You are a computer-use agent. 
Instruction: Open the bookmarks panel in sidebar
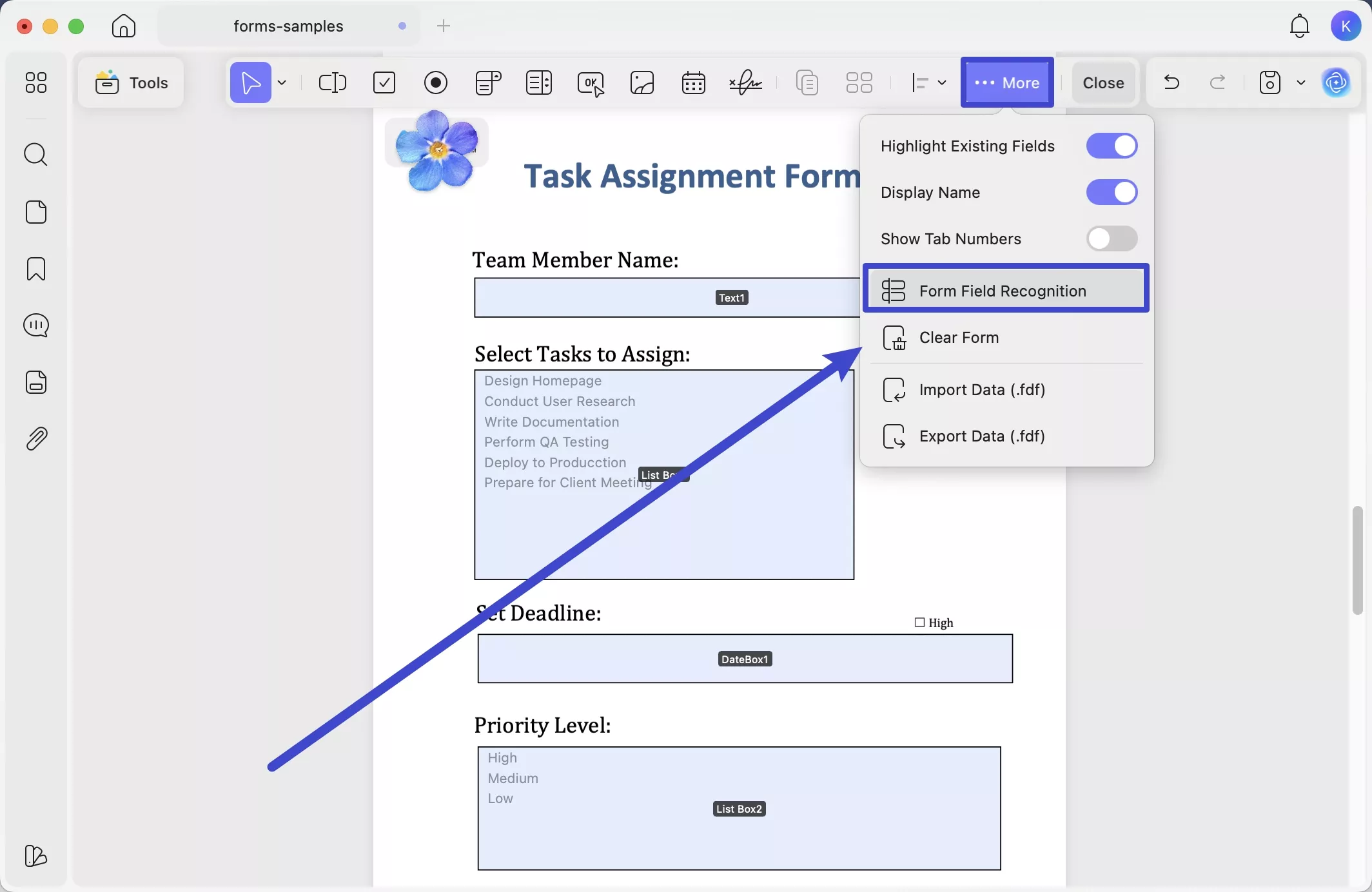click(x=36, y=269)
